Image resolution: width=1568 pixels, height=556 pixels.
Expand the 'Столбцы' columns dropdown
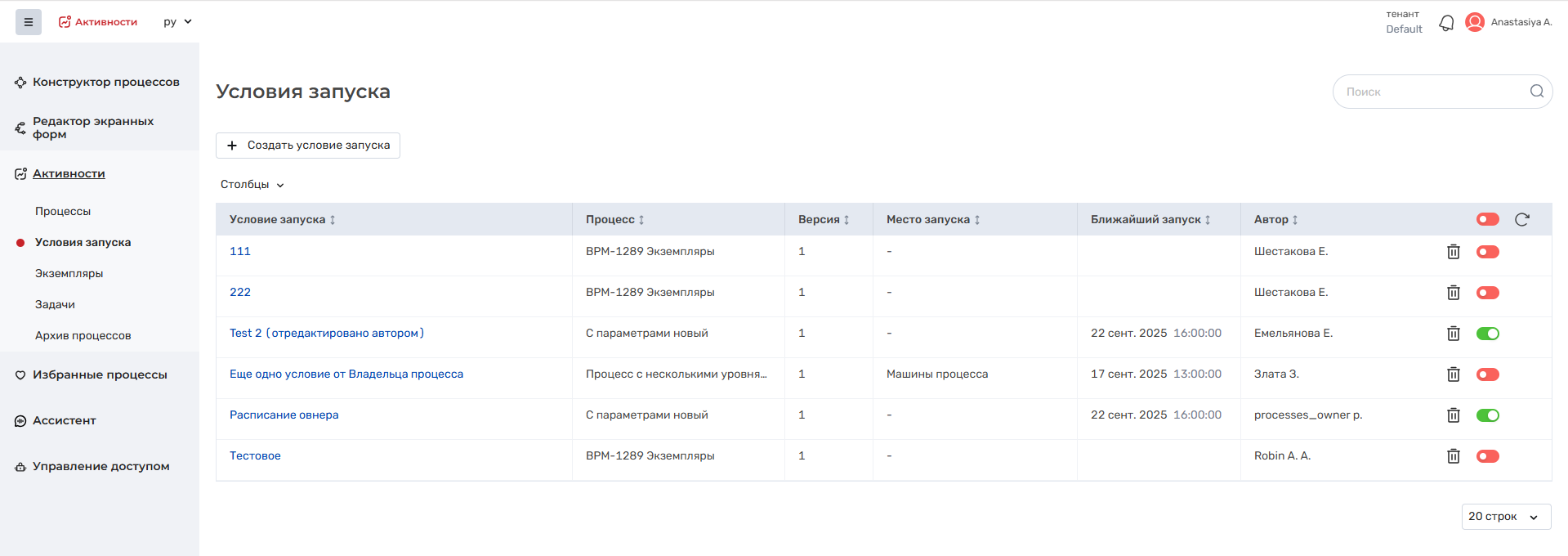point(252,185)
